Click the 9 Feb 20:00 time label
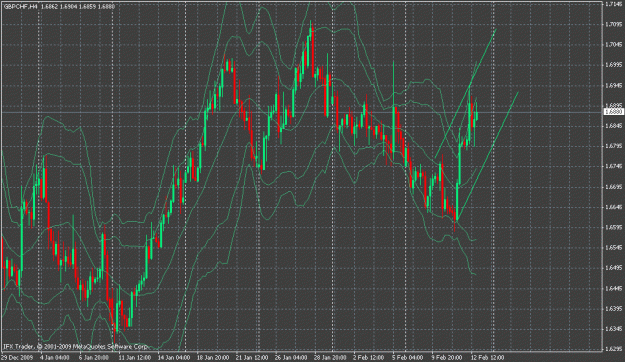The image size is (625, 362). (447, 357)
